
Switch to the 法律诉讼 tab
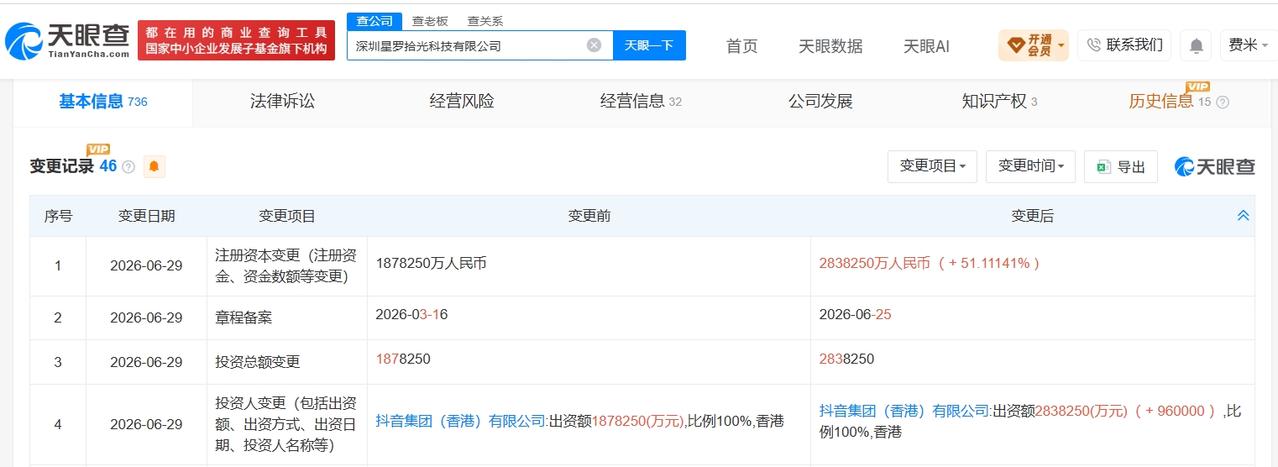(282, 101)
